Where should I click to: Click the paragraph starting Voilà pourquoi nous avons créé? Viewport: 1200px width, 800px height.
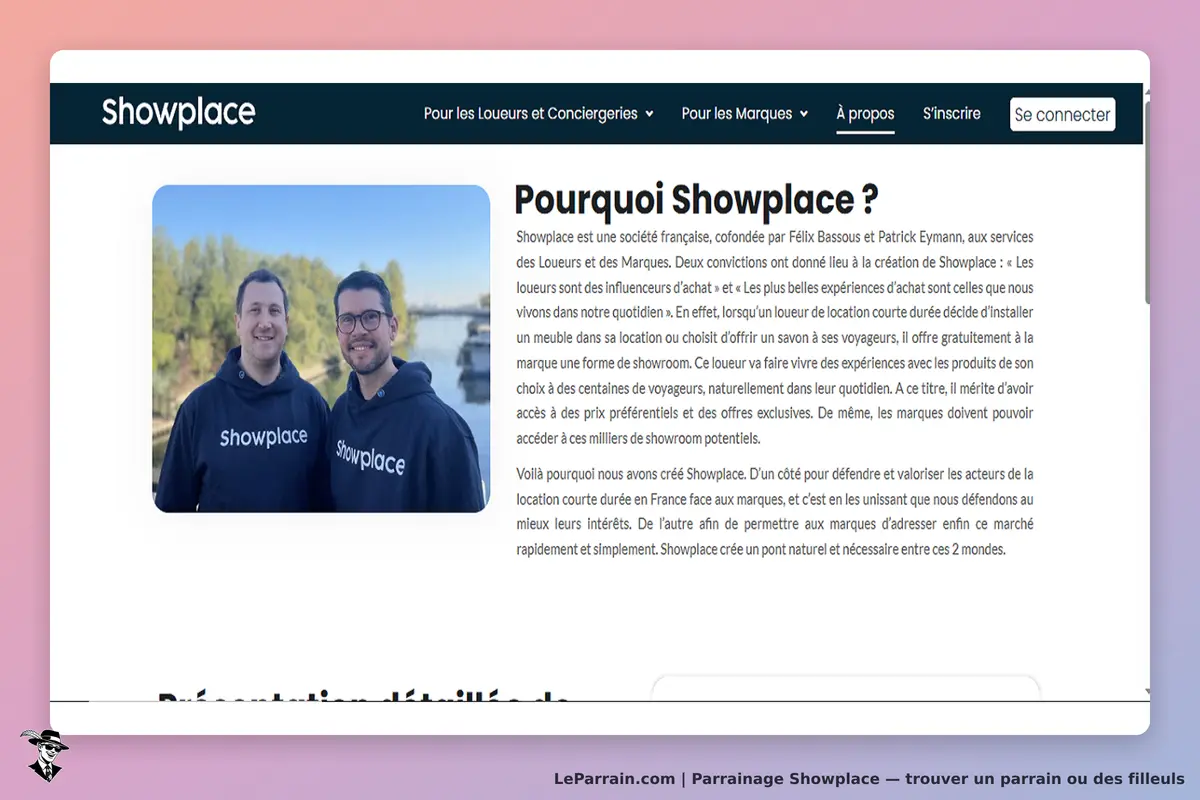pyautogui.click(x=775, y=511)
